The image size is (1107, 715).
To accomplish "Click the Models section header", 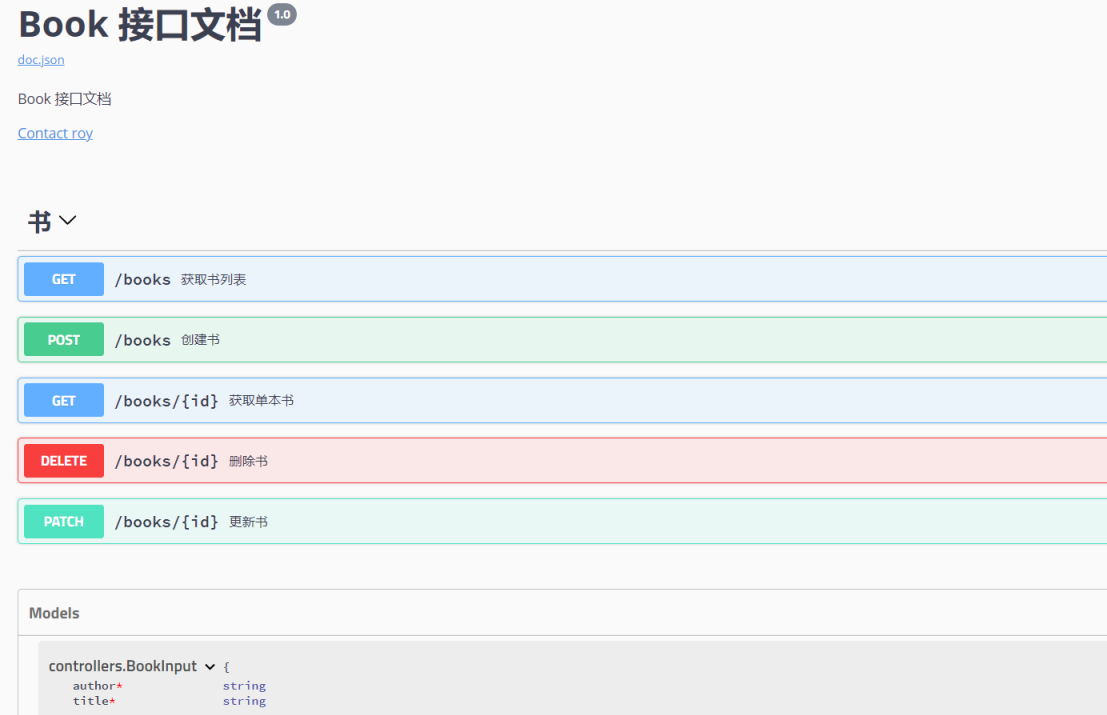I will click(54, 613).
